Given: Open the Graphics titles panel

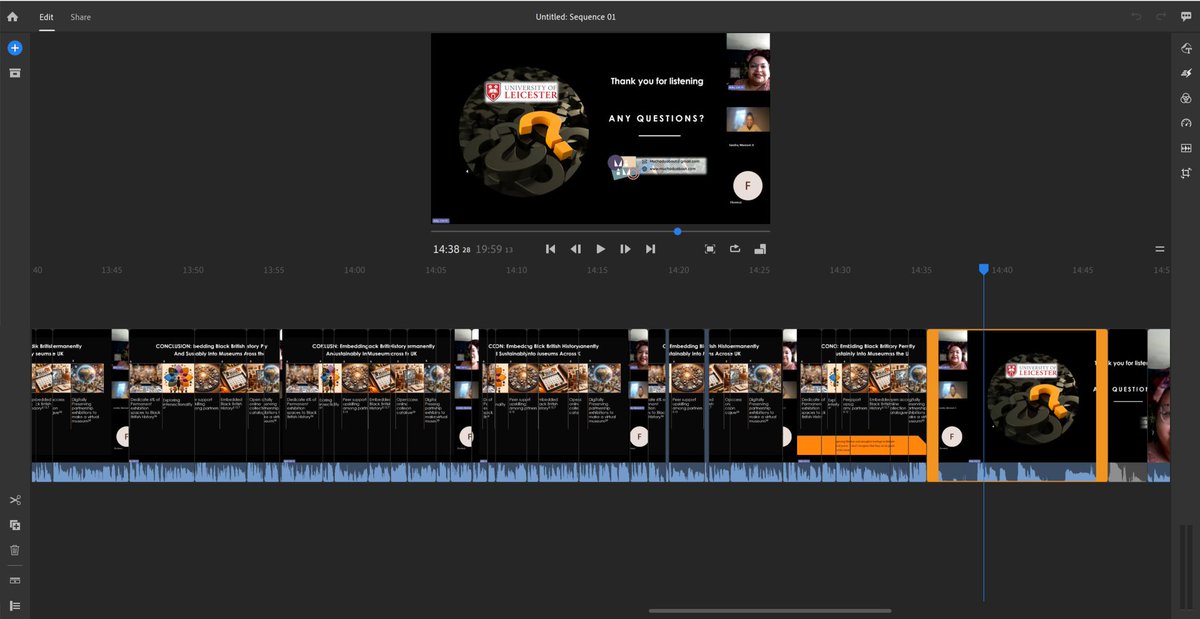Looking at the screenshot, I should point(1186,48).
